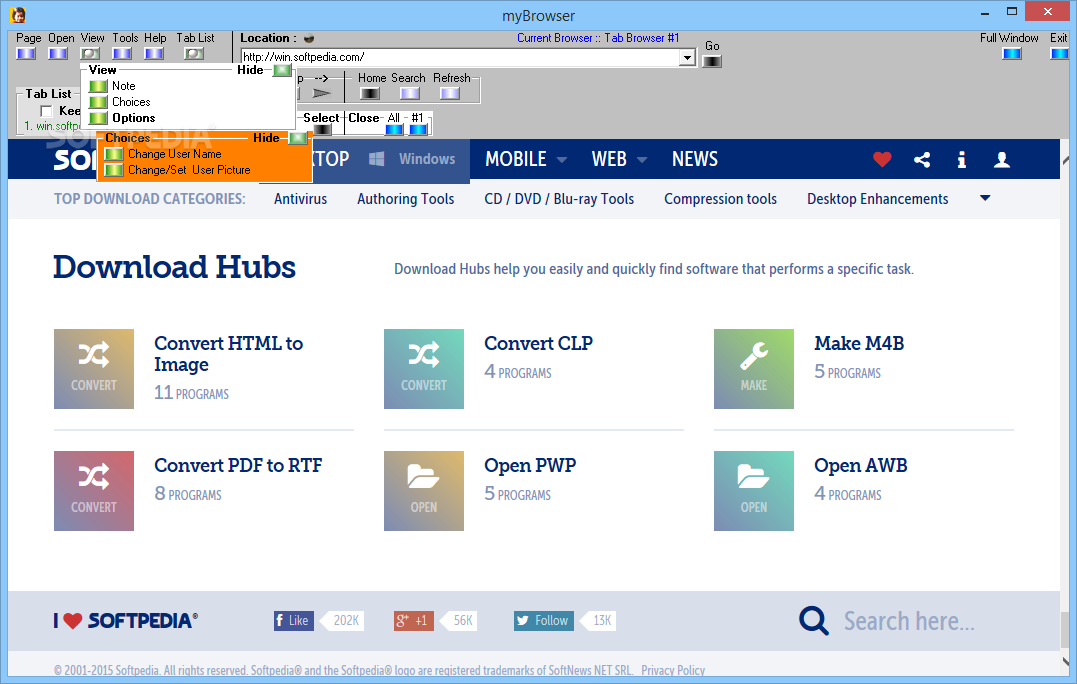Select the Windows tab in Softpedia navigation
Image resolution: width=1077 pixels, height=684 pixels.
pos(412,159)
